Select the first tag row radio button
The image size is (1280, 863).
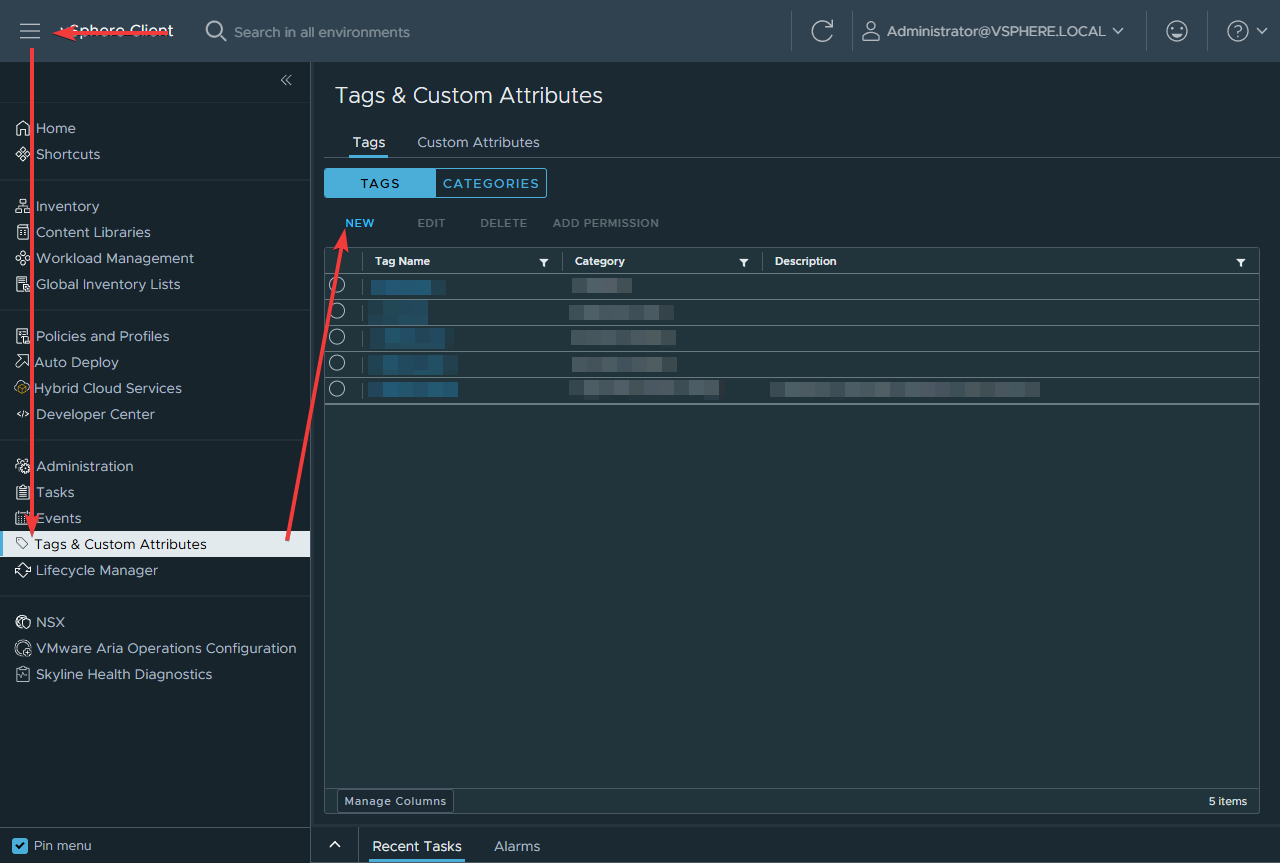click(337, 285)
